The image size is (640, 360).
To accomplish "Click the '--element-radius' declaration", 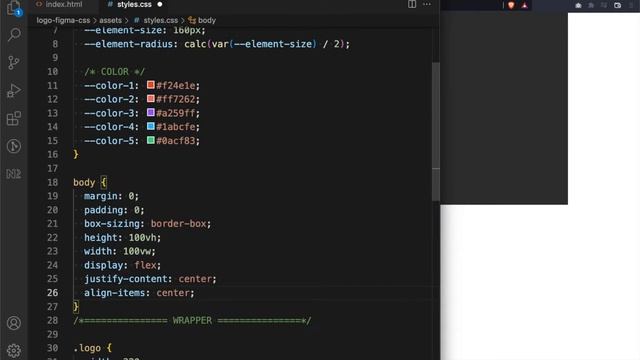I will 217,44.
